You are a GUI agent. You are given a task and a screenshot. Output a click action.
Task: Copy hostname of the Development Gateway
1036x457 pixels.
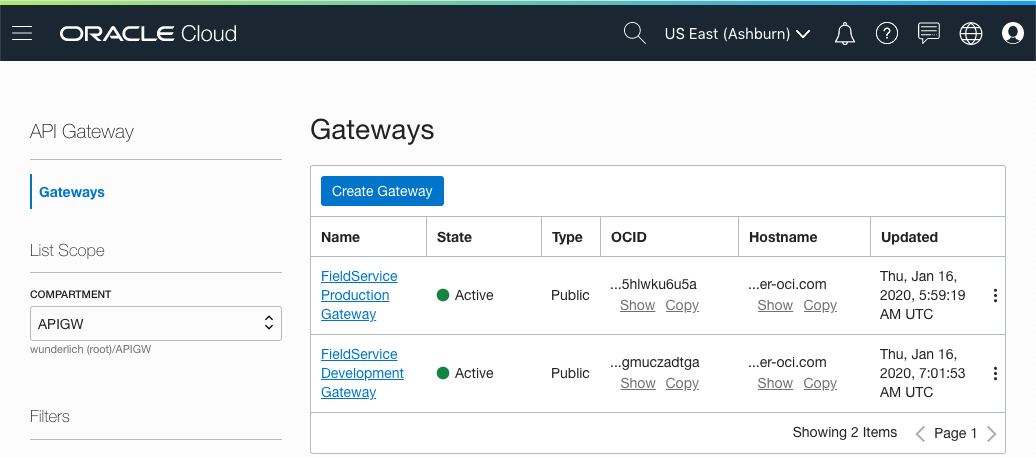pos(820,384)
